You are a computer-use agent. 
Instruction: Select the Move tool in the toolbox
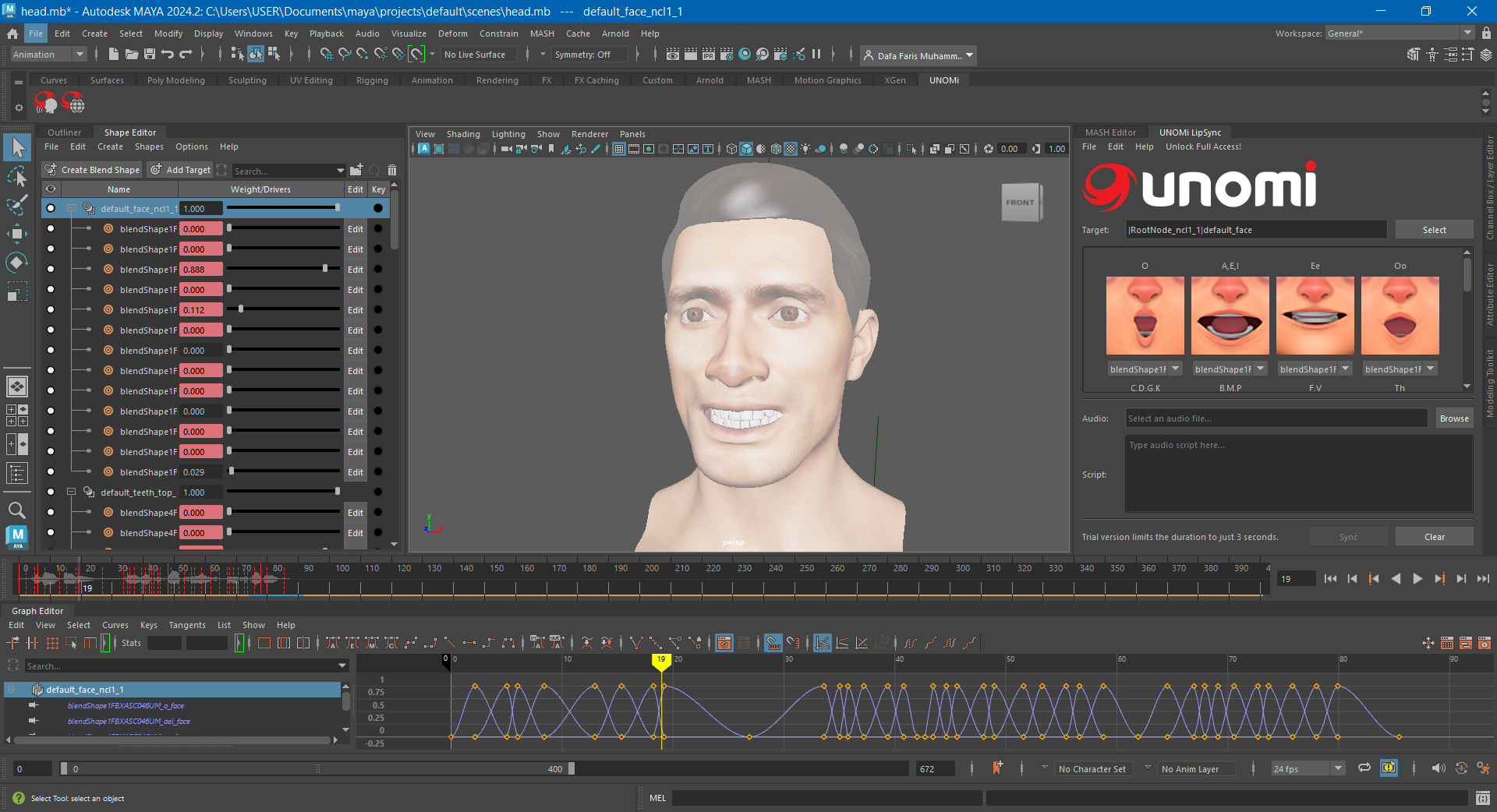click(16, 233)
